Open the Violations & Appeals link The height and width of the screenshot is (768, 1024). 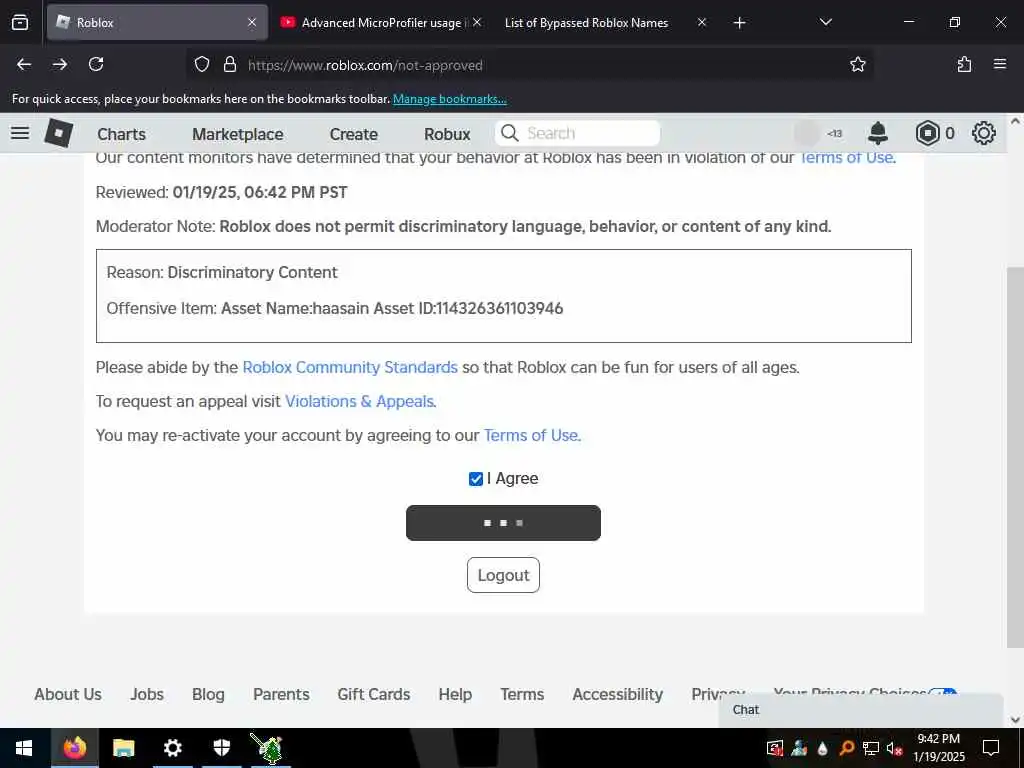pyautogui.click(x=359, y=401)
